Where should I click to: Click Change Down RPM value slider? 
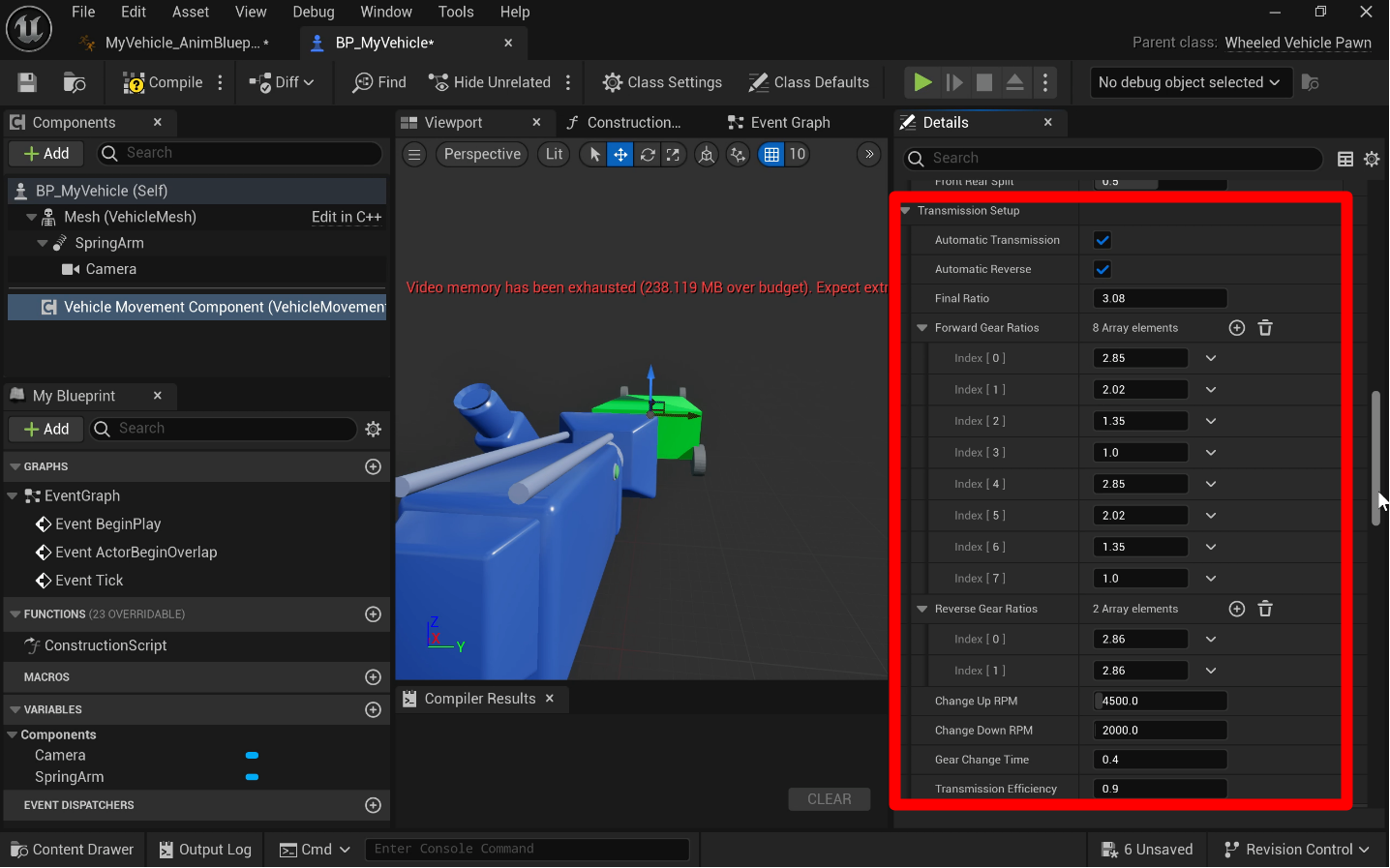click(x=1160, y=731)
